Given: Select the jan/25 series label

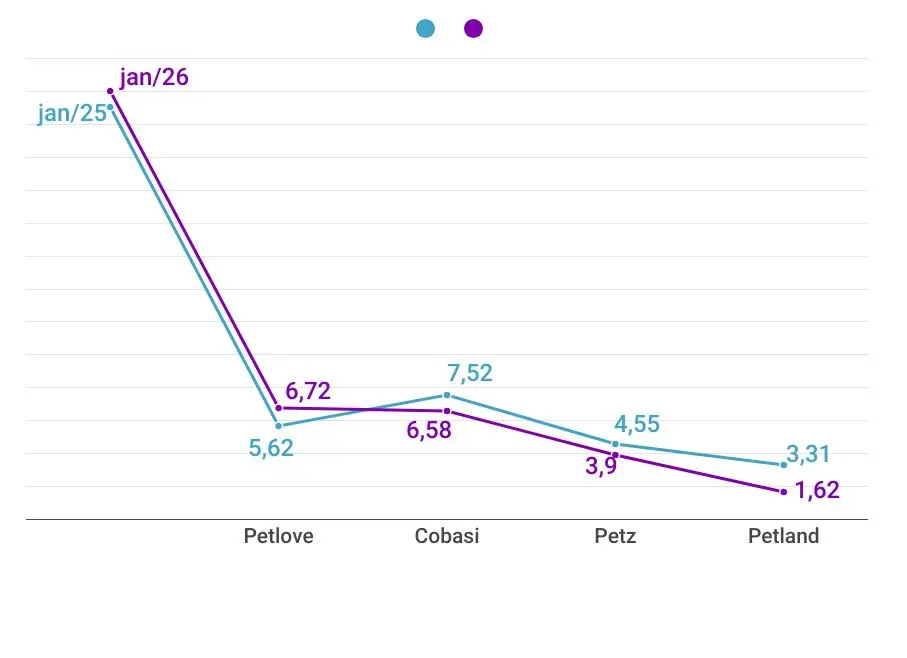Looking at the screenshot, I should pos(72,113).
